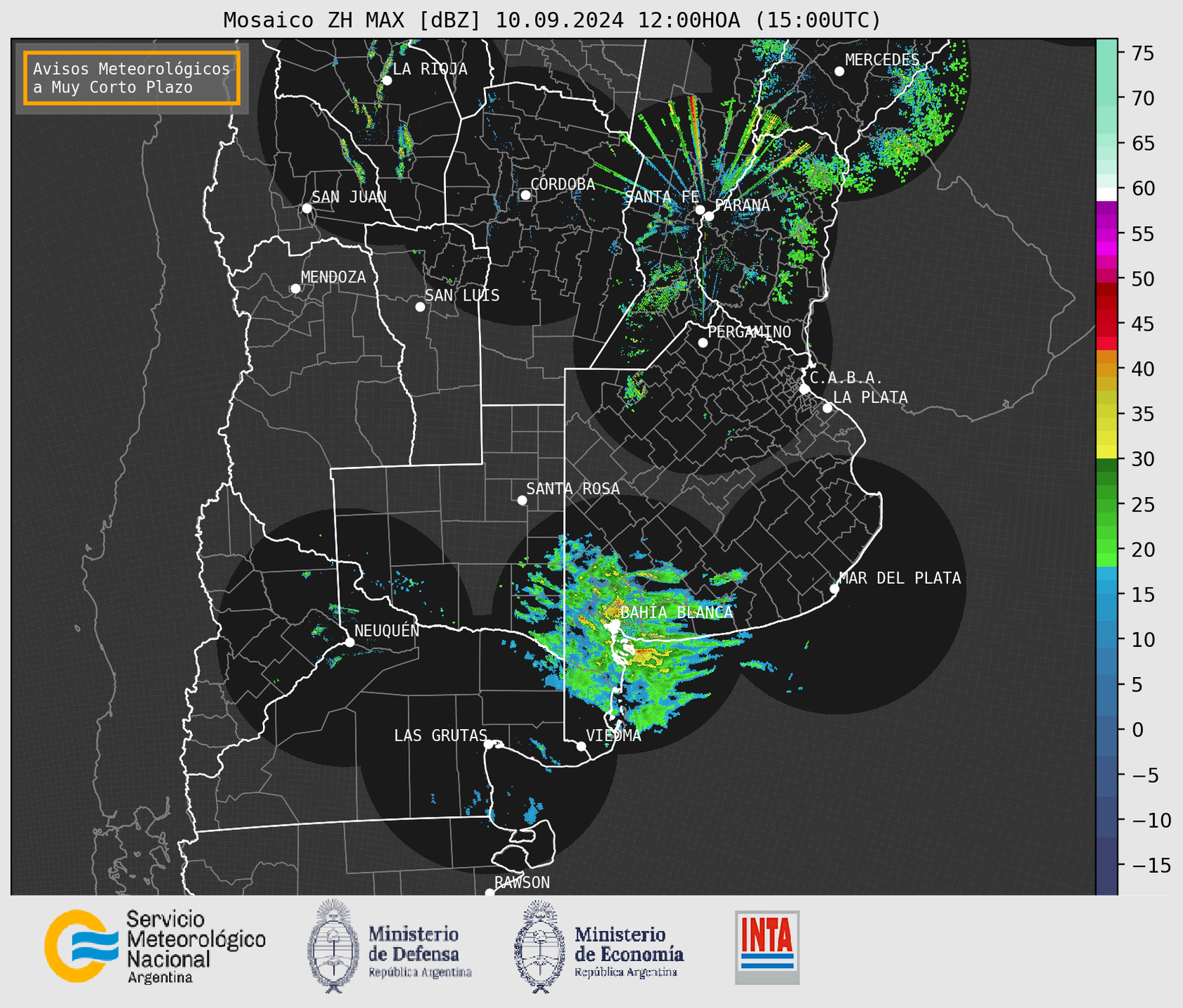Select the Rawson city marker
The width and height of the screenshot is (1183, 1008).
click(489, 893)
